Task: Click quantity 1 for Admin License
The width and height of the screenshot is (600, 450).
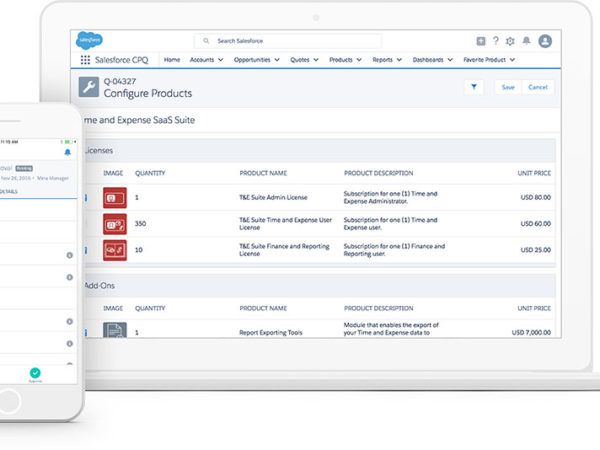Action: 137,197
